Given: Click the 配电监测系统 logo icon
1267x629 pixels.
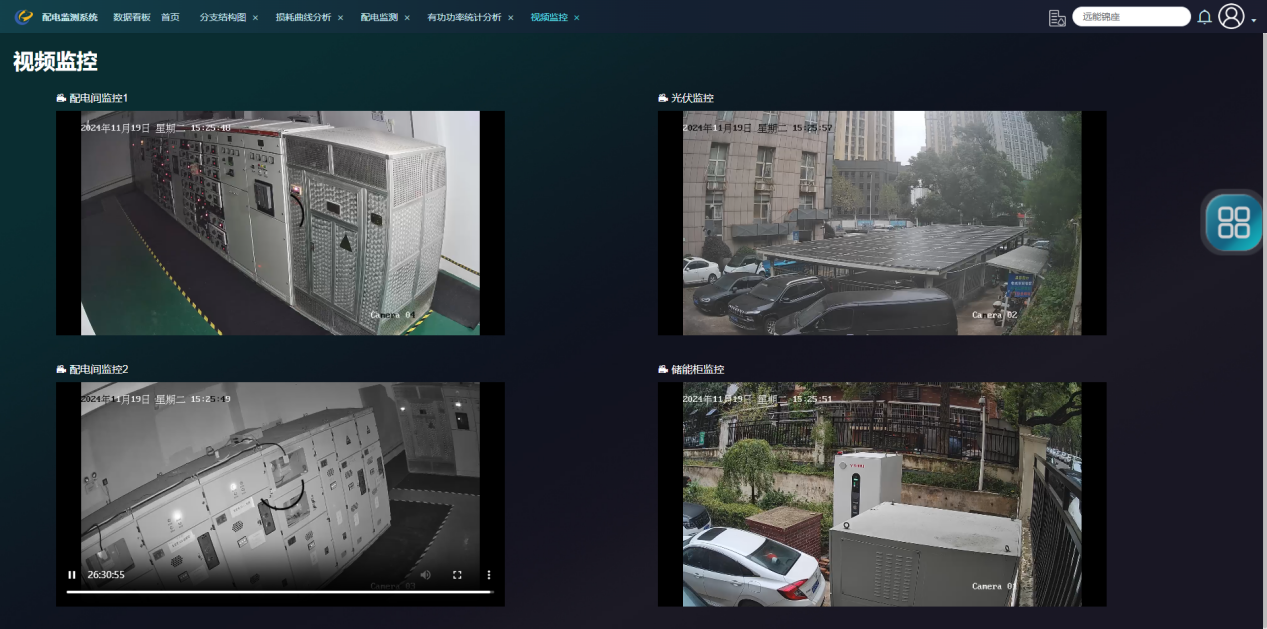Looking at the screenshot, I should tap(24, 17).
